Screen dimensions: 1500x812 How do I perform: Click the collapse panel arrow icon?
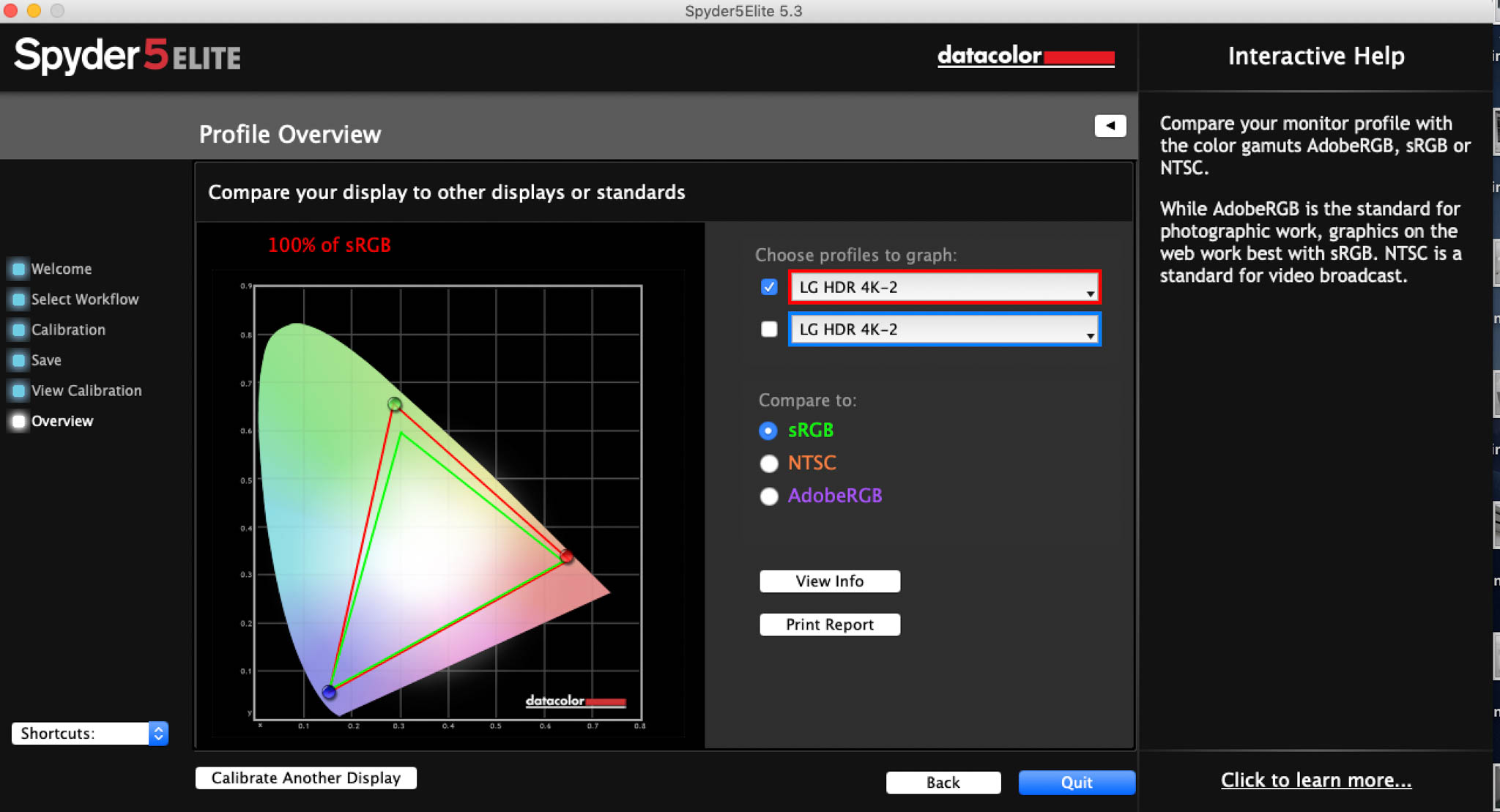(1110, 126)
